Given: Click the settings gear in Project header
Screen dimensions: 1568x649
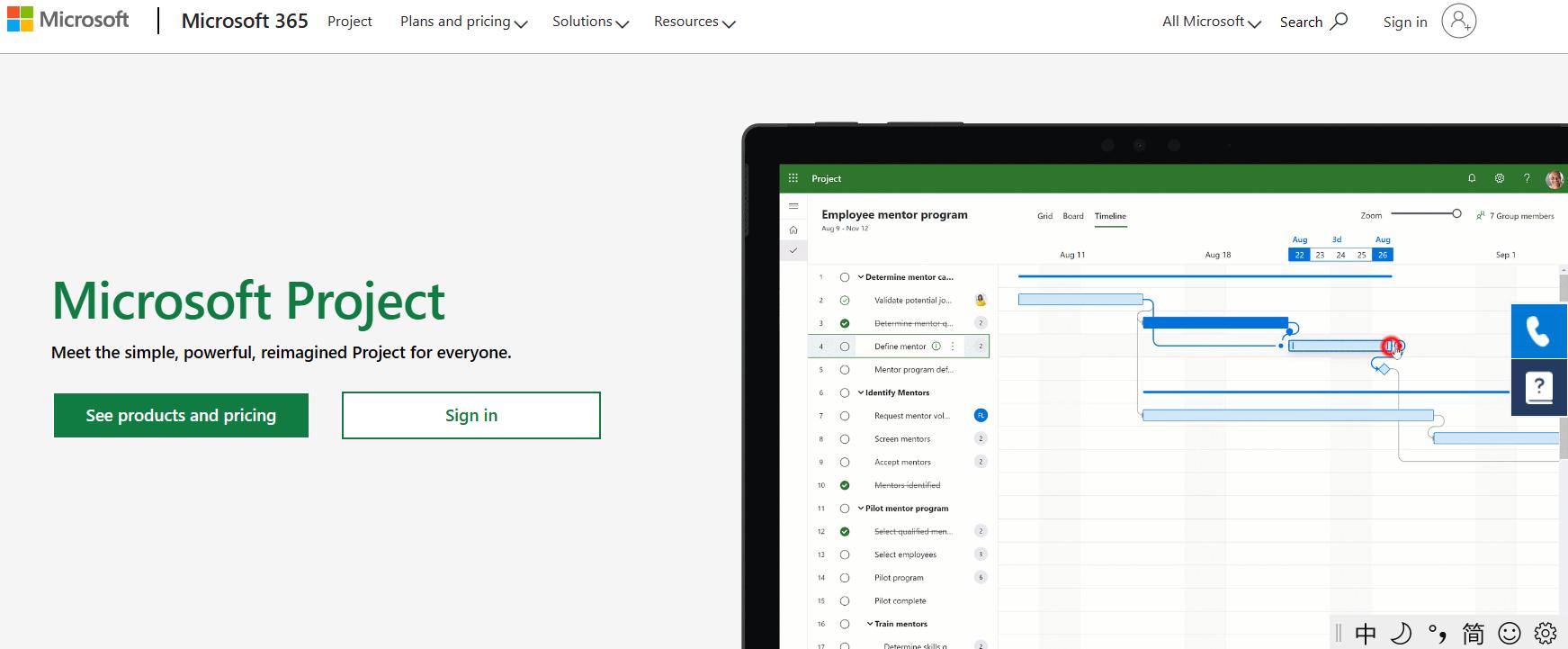Looking at the screenshot, I should point(1500,178).
